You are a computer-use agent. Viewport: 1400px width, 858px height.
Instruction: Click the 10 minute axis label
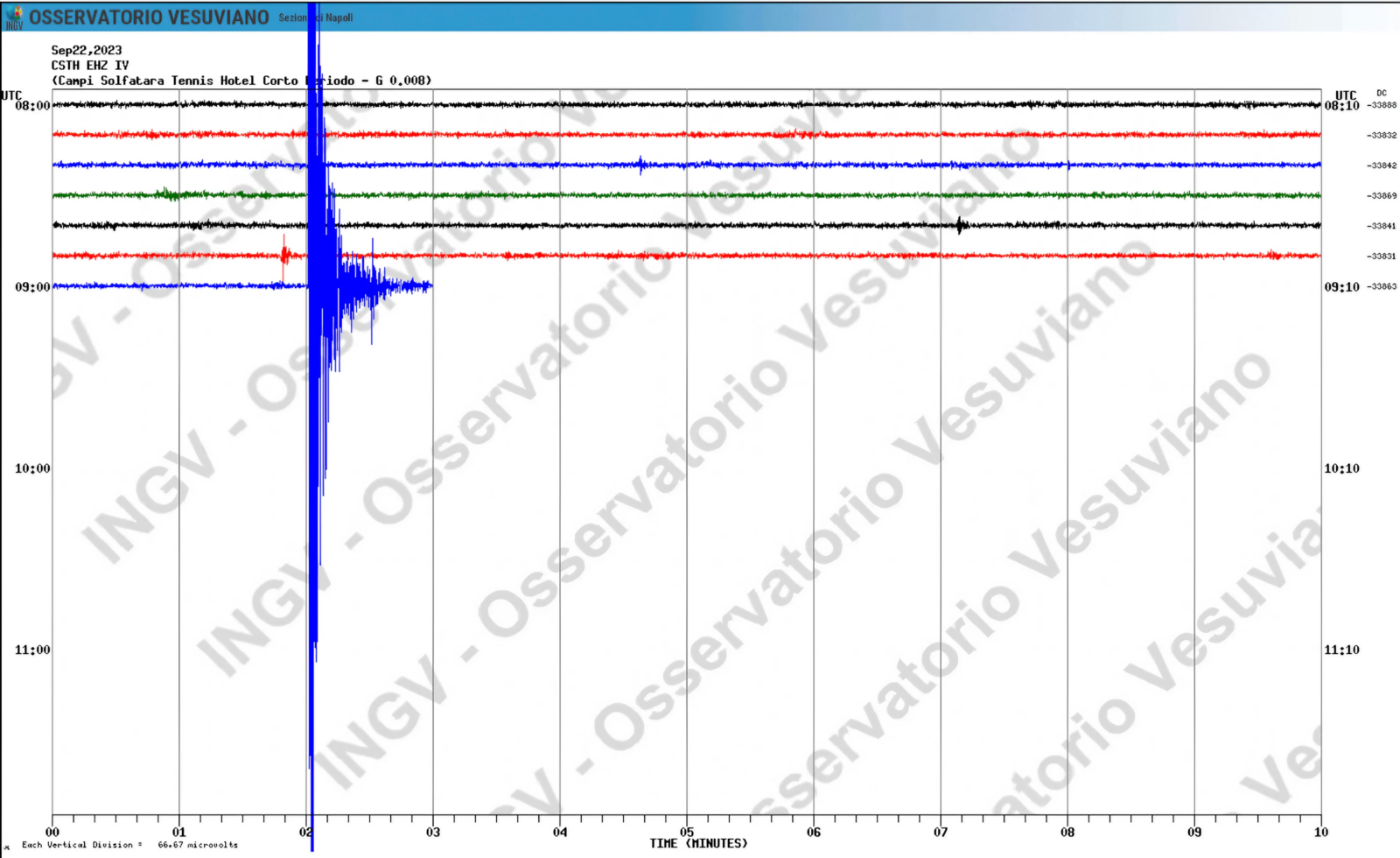coord(1321,833)
